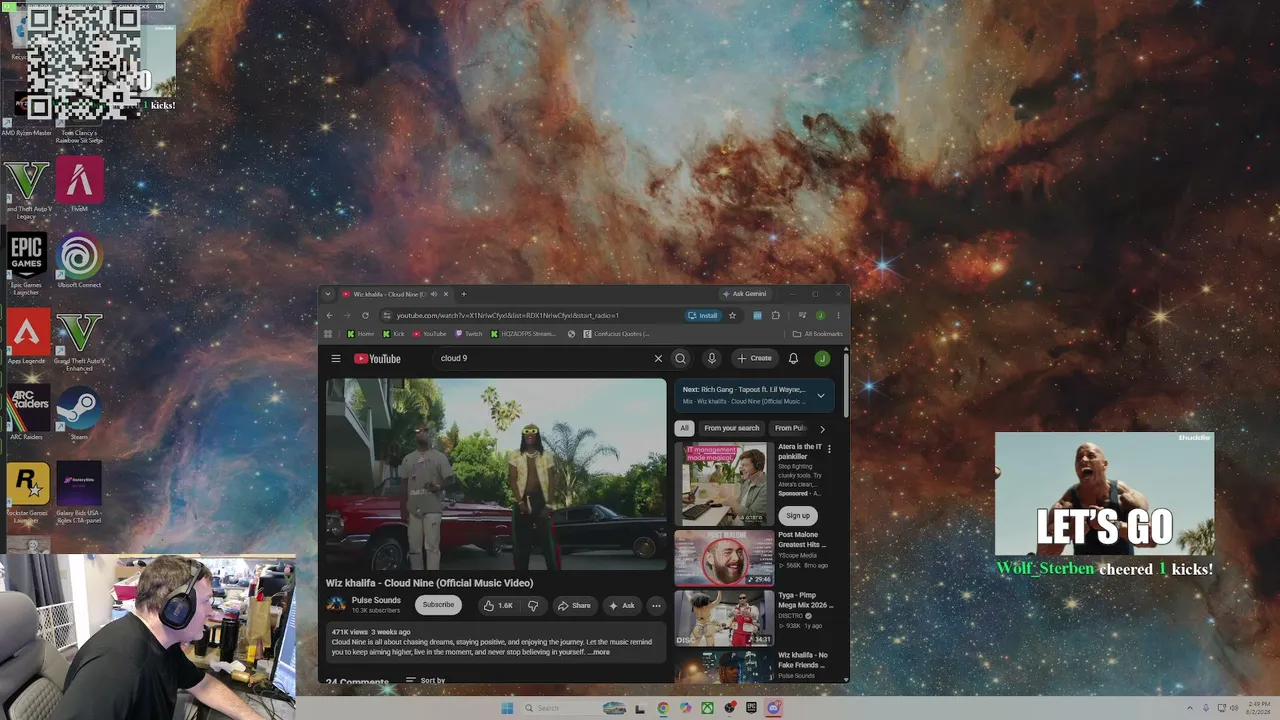
Task: Open the Twitch bookmark
Action: (468, 334)
